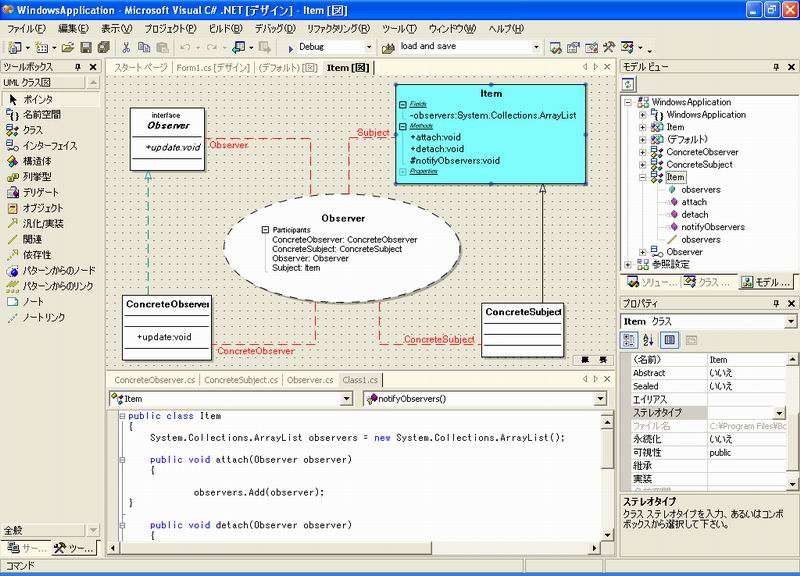
Task: Pin the プロパティ panel
Action: pyautogui.click(x=776, y=304)
